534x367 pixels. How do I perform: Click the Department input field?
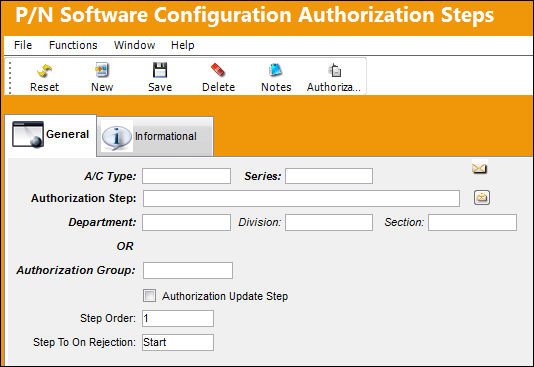coord(186,222)
